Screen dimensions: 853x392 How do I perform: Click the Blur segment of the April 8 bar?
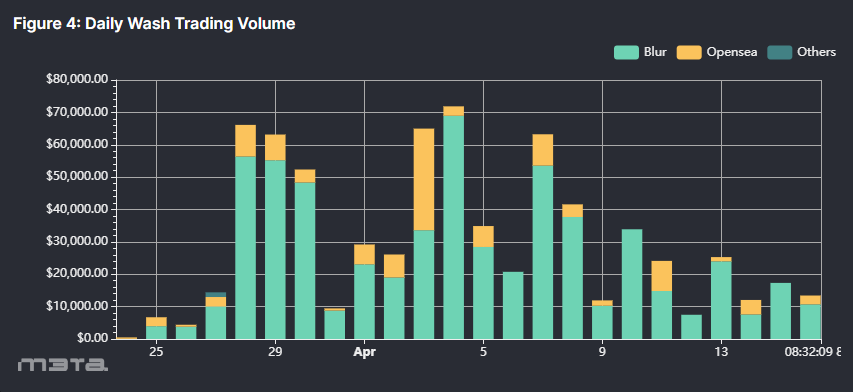click(572, 278)
